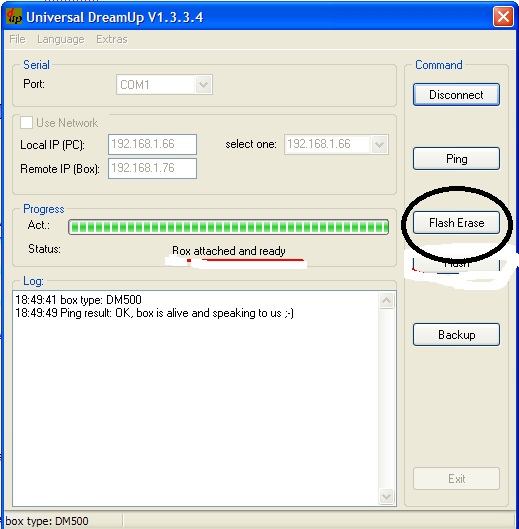Click the log scrollbar up arrow
Viewport: 519px width, 529px height.
(x=386, y=300)
